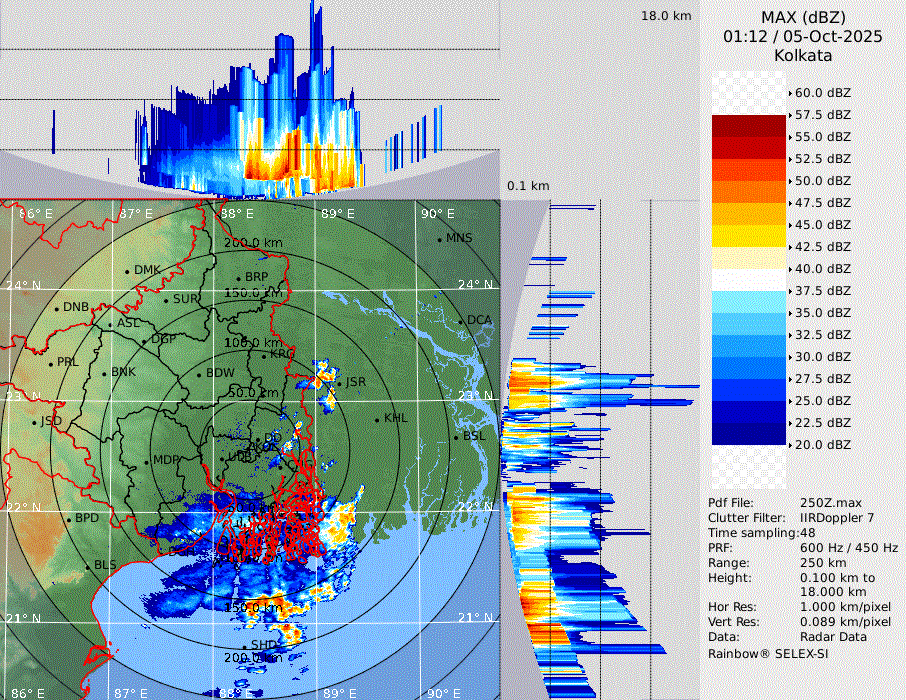Click the Kolkata radar site name
This screenshot has height=700, width=906.
coord(802,56)
